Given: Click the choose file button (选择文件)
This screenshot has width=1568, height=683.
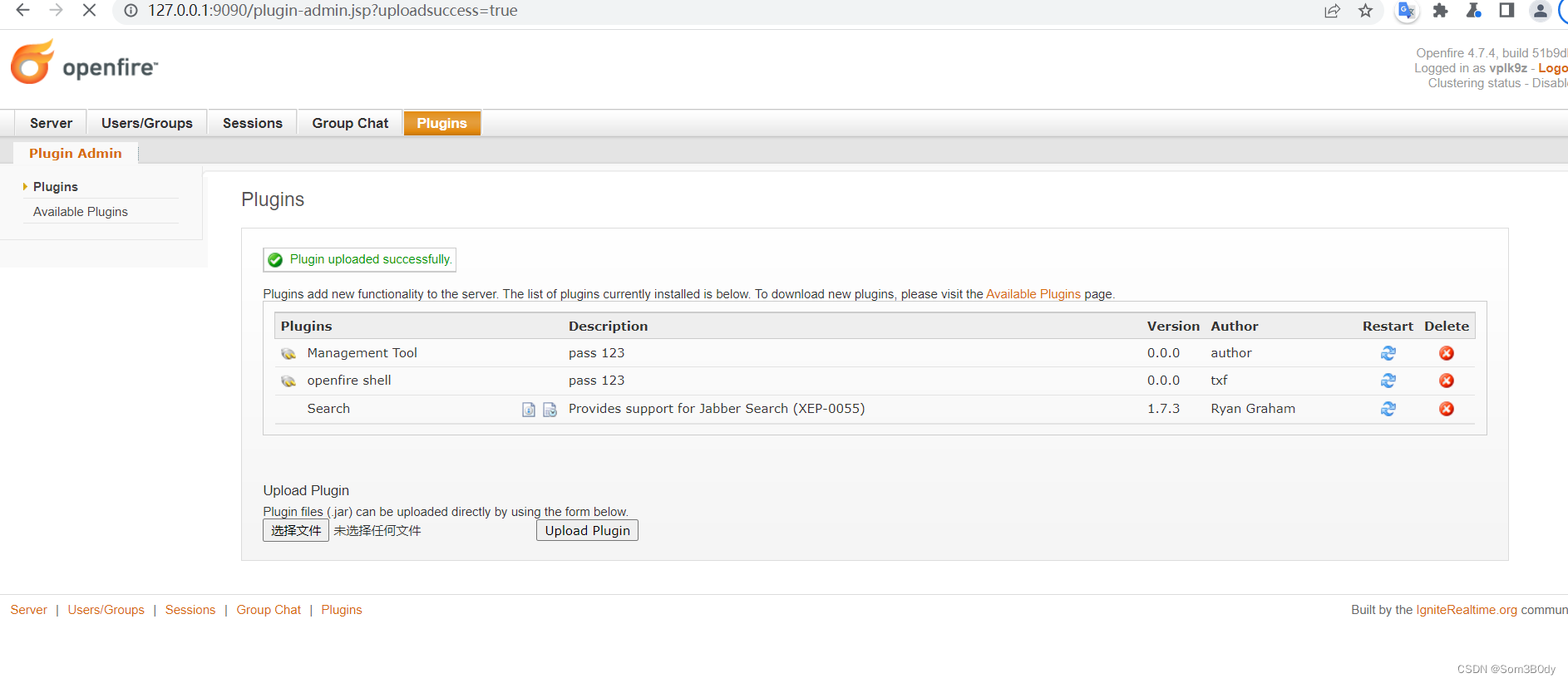Looking at the screenshot, I should pyautogui.click(x=296, y=530).
